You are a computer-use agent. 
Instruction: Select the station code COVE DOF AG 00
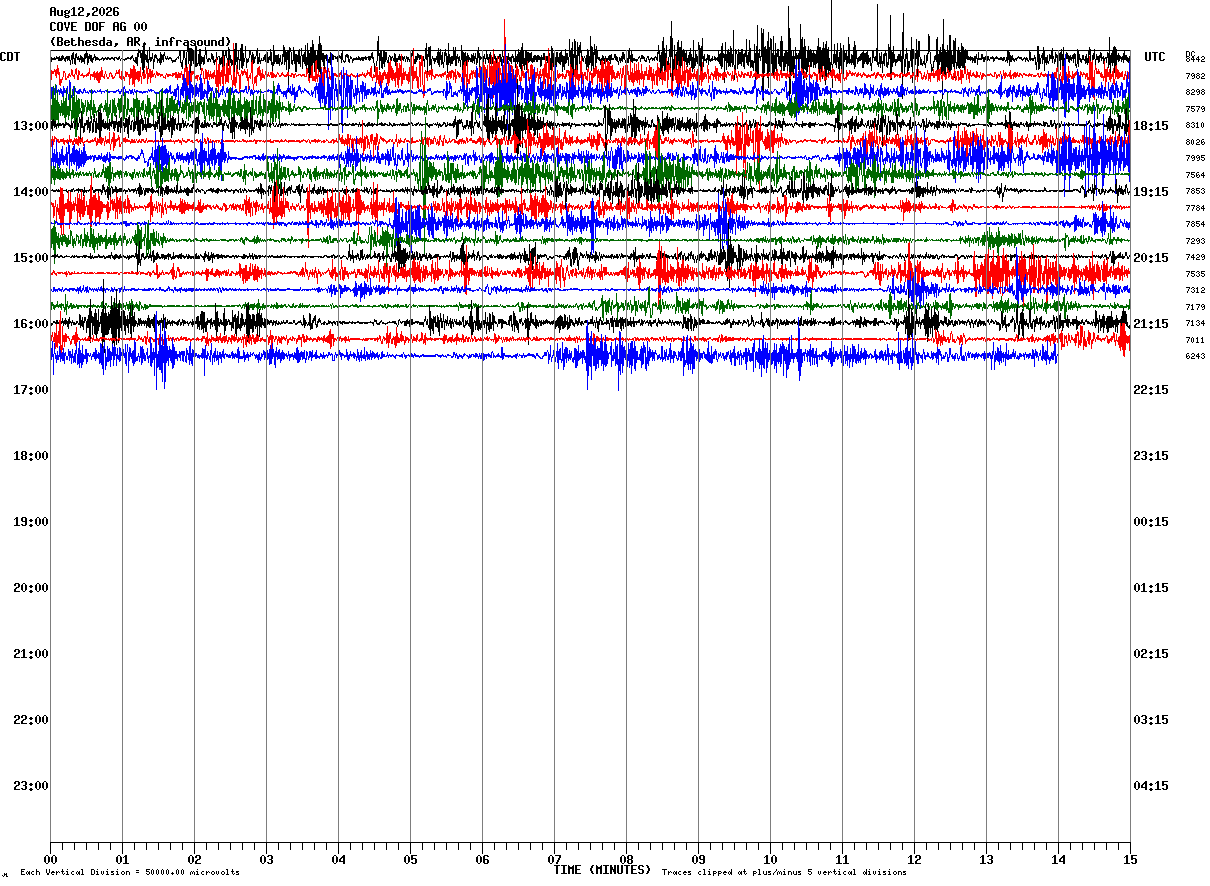[x=98, y=27]
